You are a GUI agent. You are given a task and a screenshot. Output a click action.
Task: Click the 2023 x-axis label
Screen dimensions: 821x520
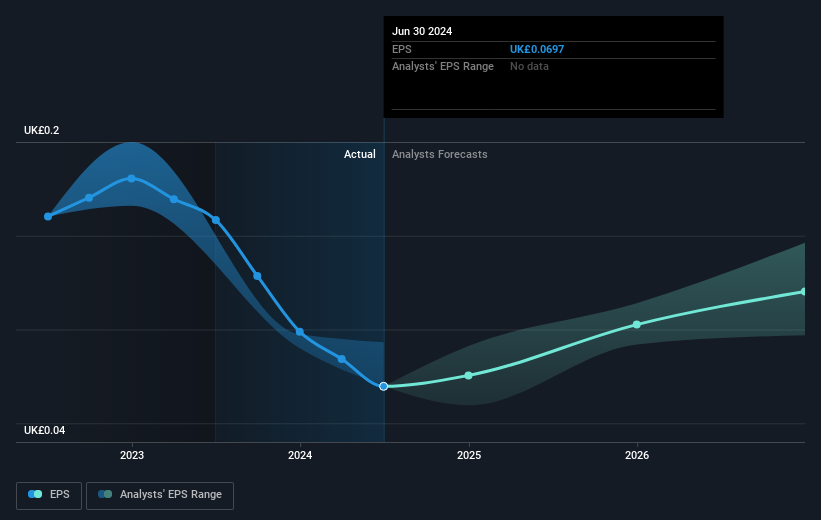point(132,455)
